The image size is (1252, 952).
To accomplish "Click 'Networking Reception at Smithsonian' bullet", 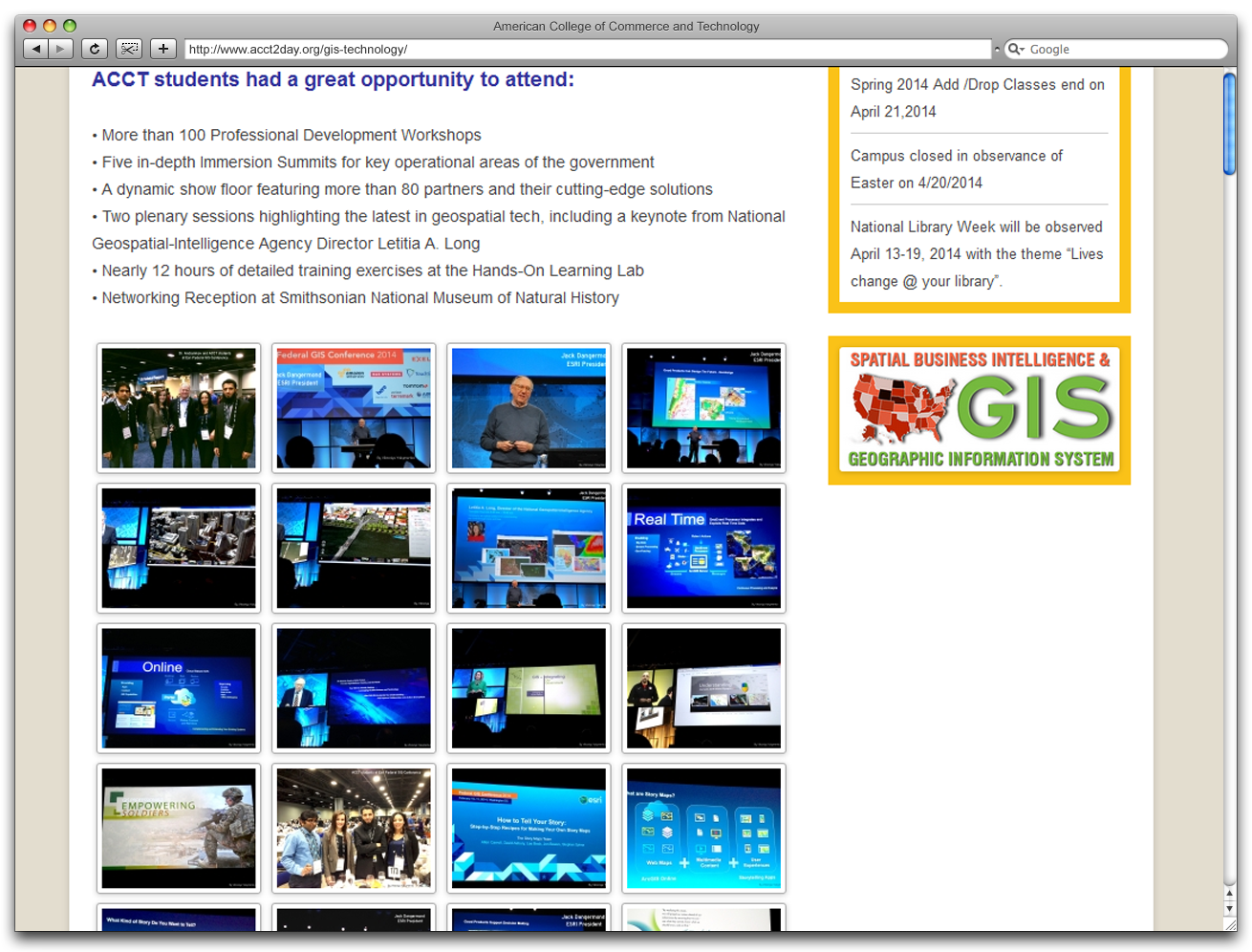I will tap(356, 298).
